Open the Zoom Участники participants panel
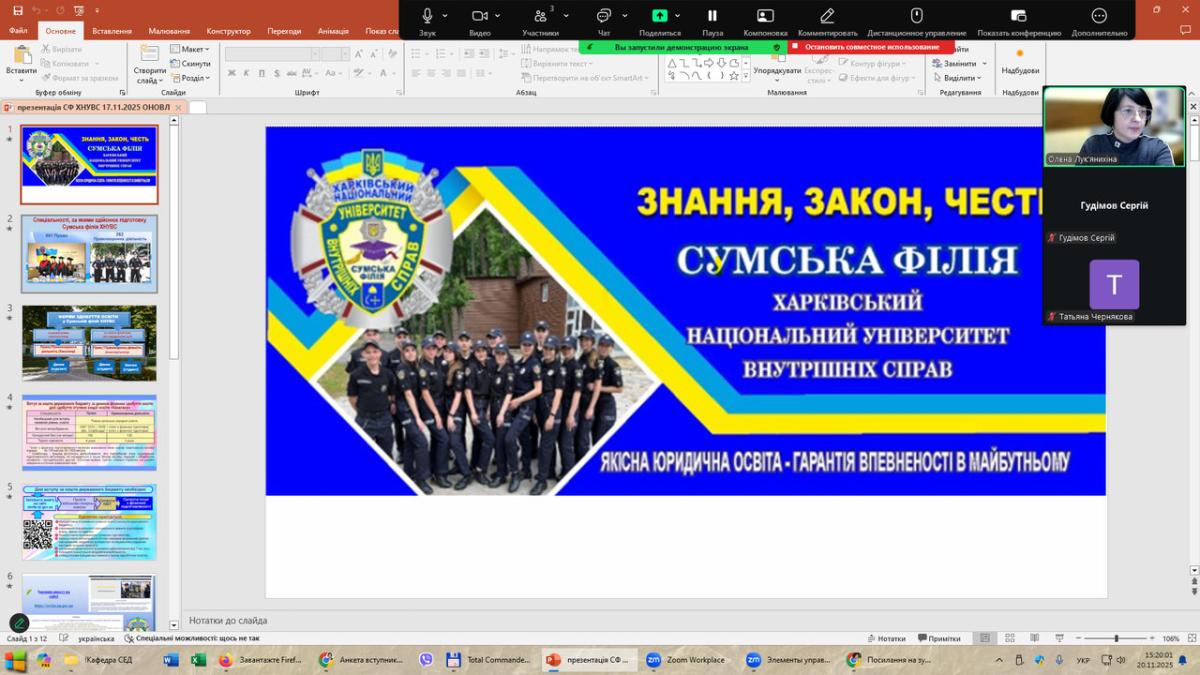The height and width of the screenshot is (675, 1200). pyautogui.click(x=540, y=15)
